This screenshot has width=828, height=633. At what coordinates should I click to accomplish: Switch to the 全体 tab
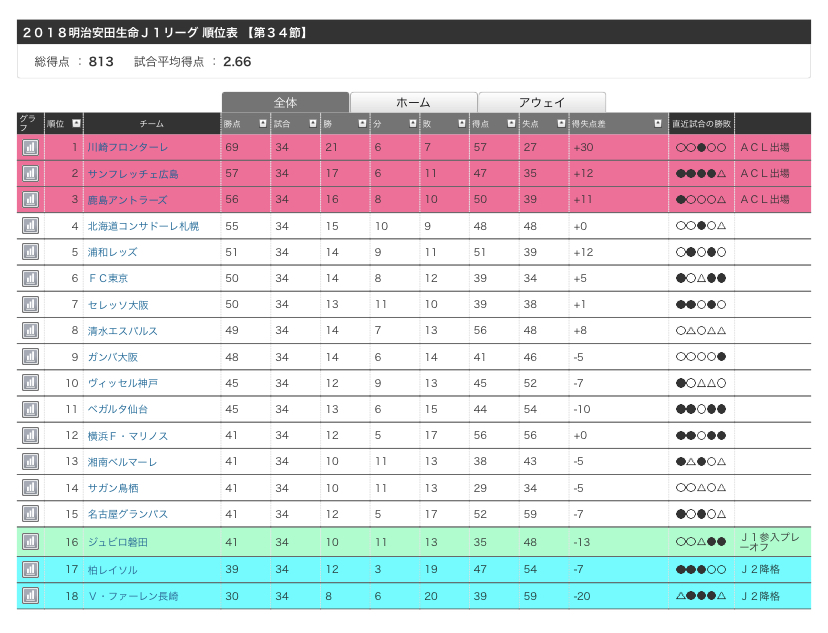(x=285, y=102)
